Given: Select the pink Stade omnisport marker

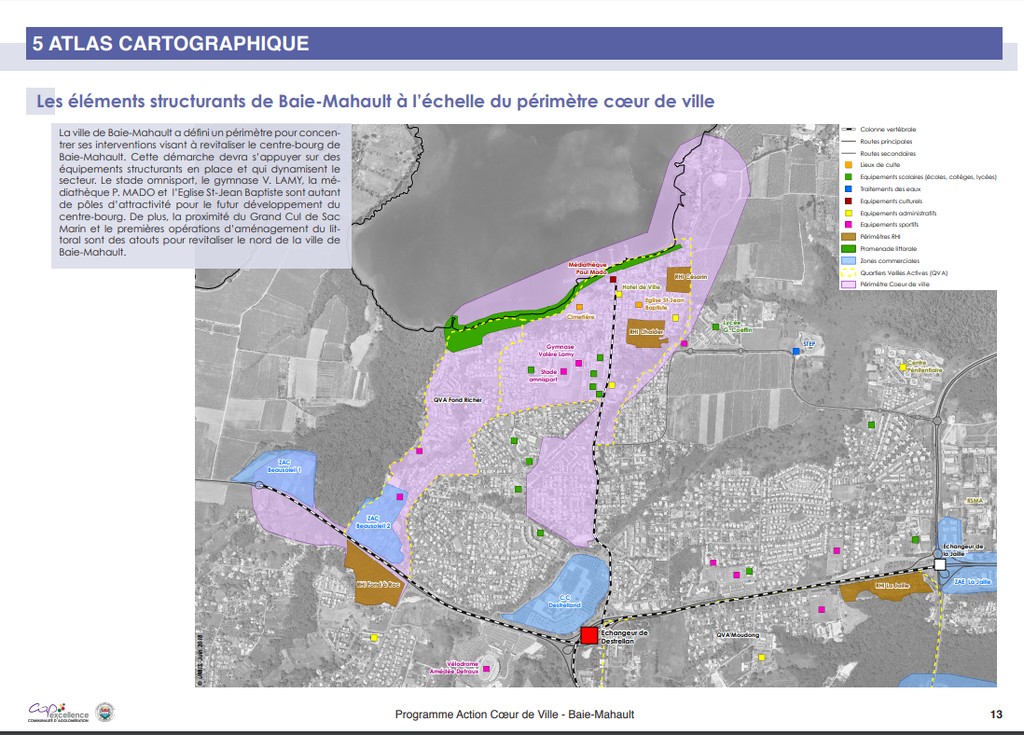Looking at the screenshot, I should [564, 372].
